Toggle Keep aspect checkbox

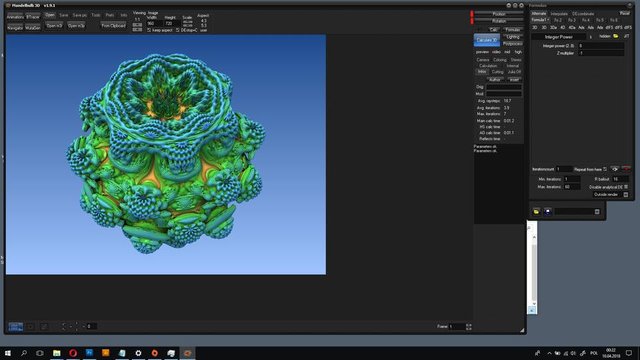(x=149, y=30)
